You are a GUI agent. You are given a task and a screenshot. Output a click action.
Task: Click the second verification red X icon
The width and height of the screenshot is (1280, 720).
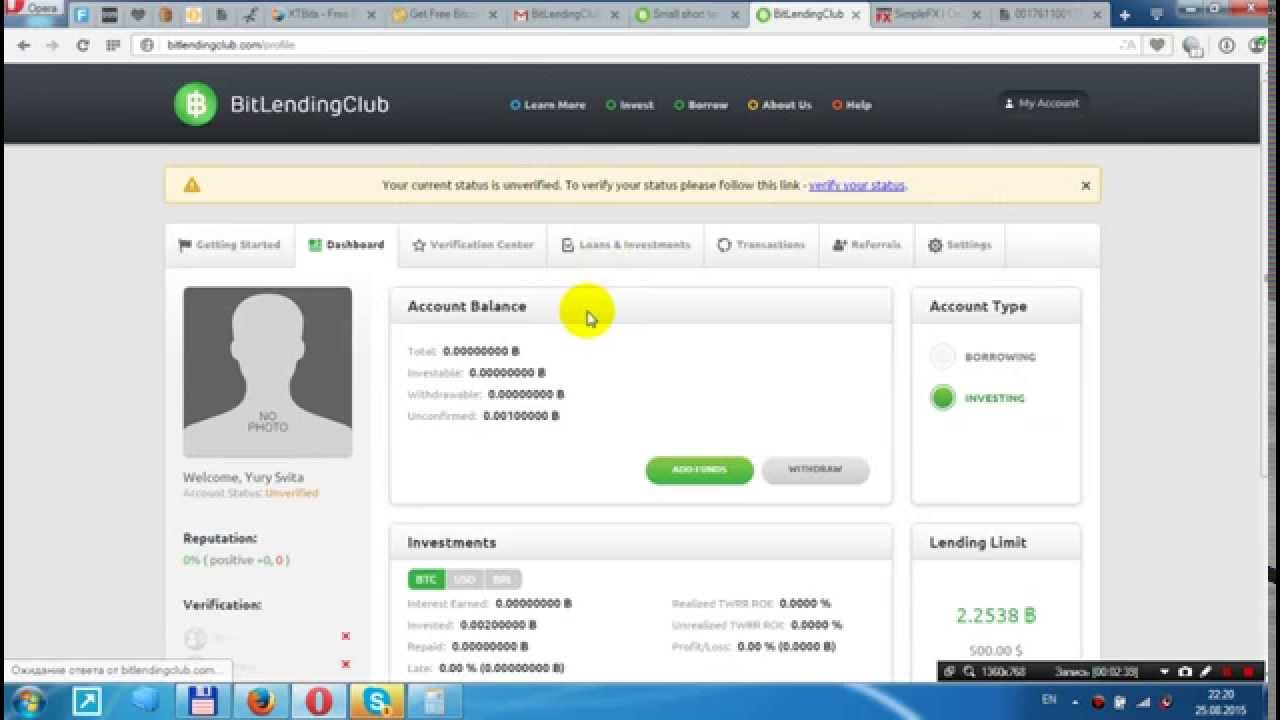pos(346,664)
